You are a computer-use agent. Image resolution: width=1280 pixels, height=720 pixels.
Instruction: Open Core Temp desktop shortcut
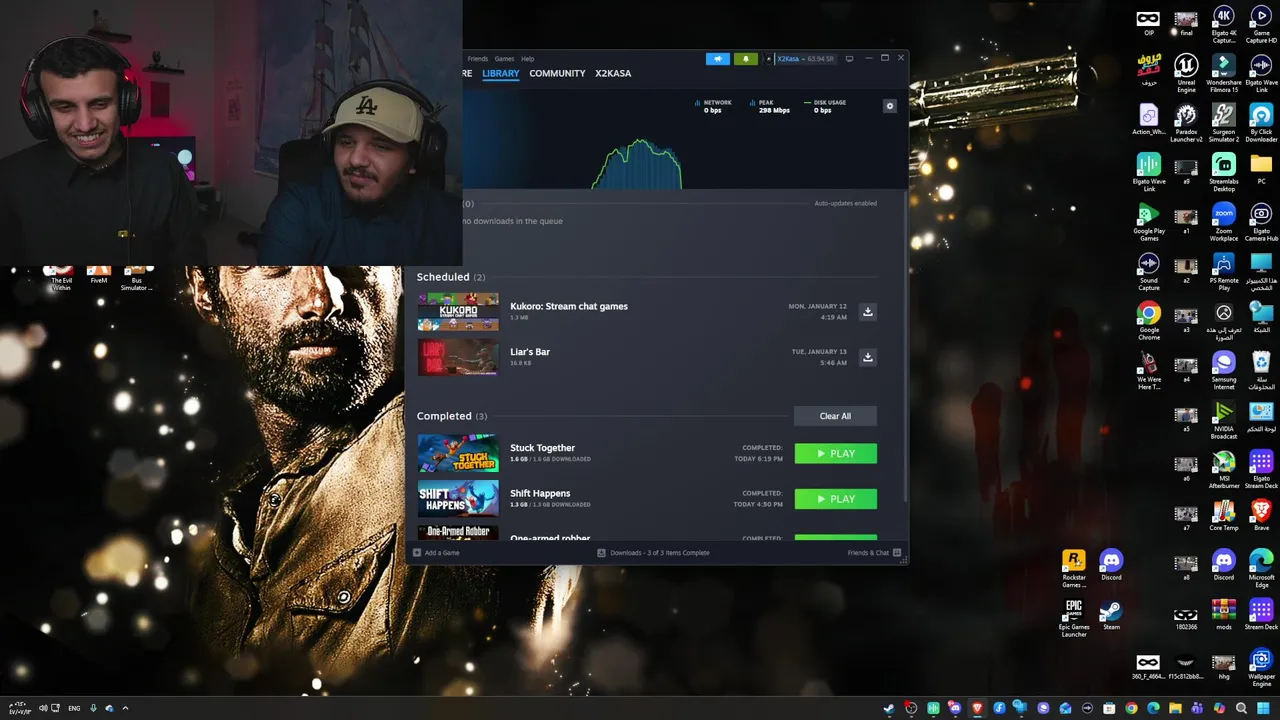pos(1224,516)
